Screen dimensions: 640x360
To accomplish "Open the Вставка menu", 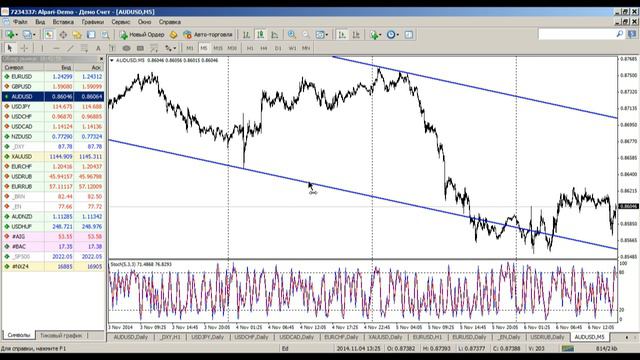I will point(63,22).
